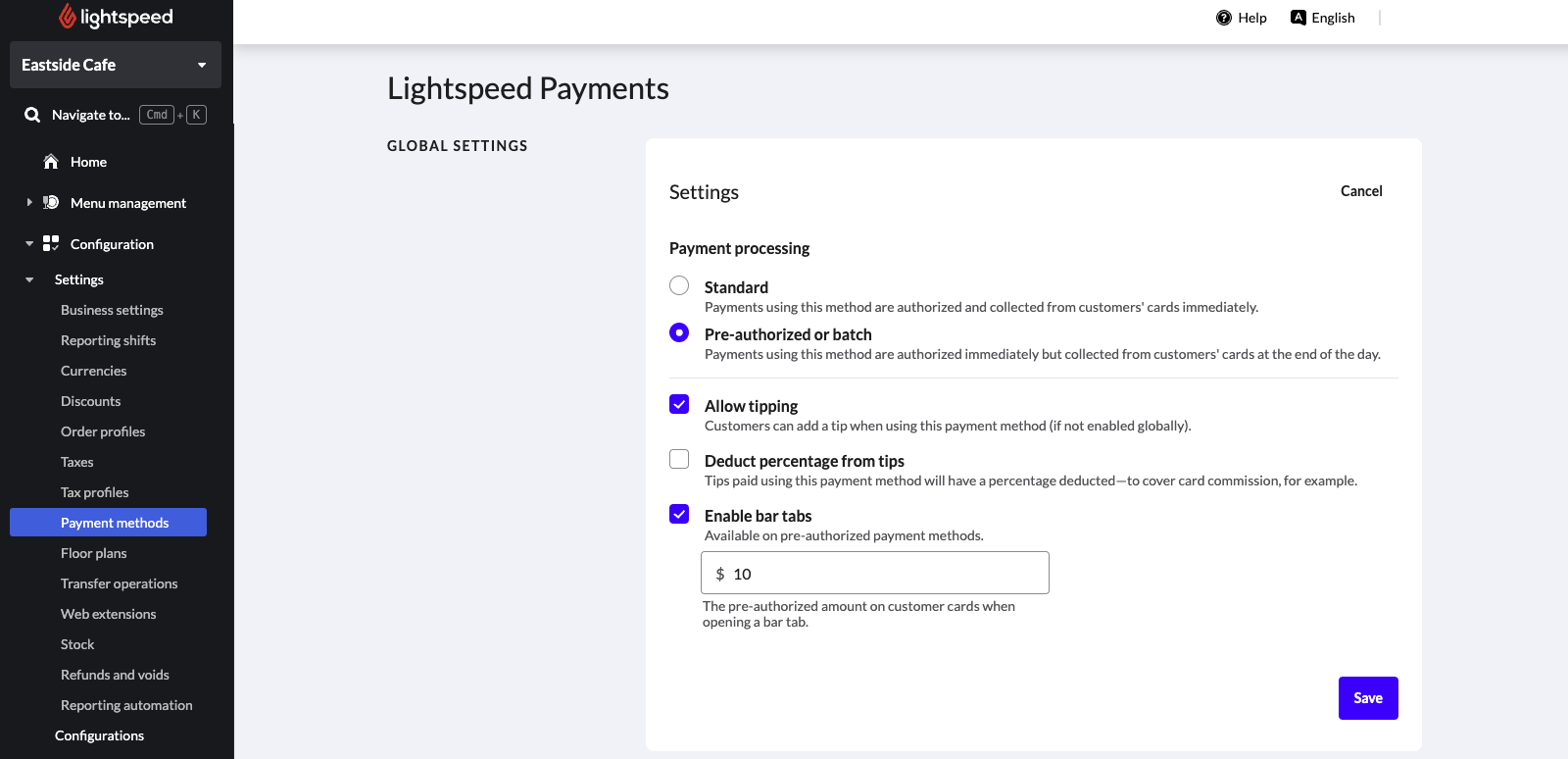
Task: Click Cancel in the Settings panel
Action: 1361,191
